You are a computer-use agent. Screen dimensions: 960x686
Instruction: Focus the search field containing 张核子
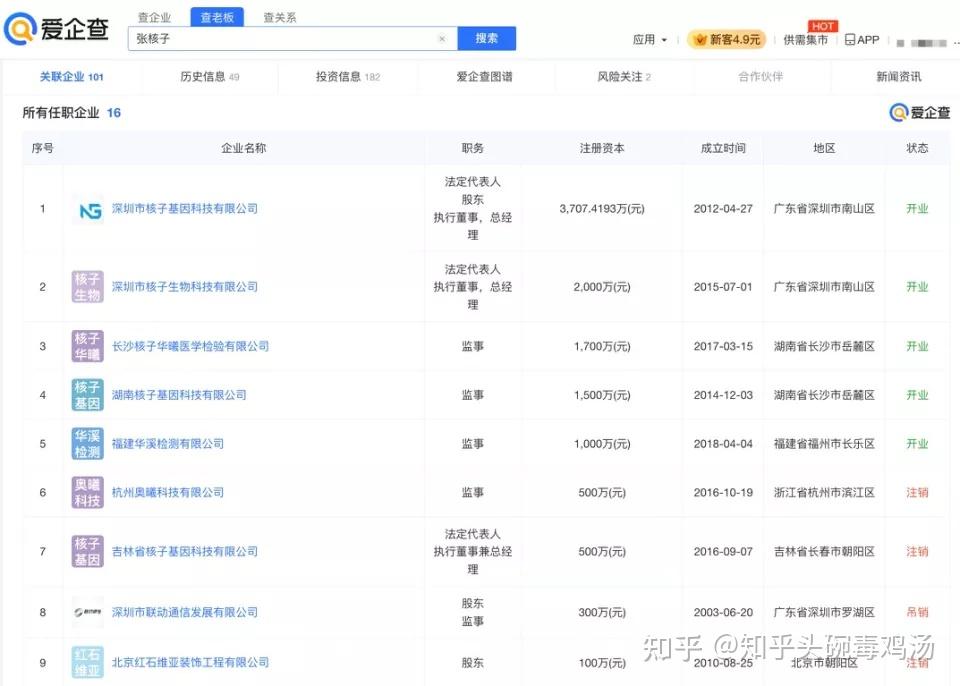pos(293,39)
